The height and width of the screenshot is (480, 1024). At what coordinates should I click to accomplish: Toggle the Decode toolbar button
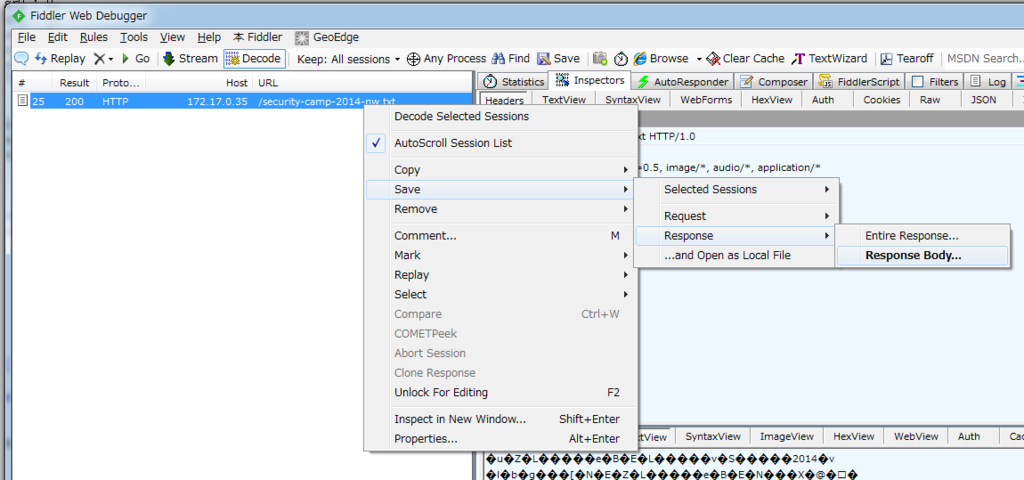point(254,59)
